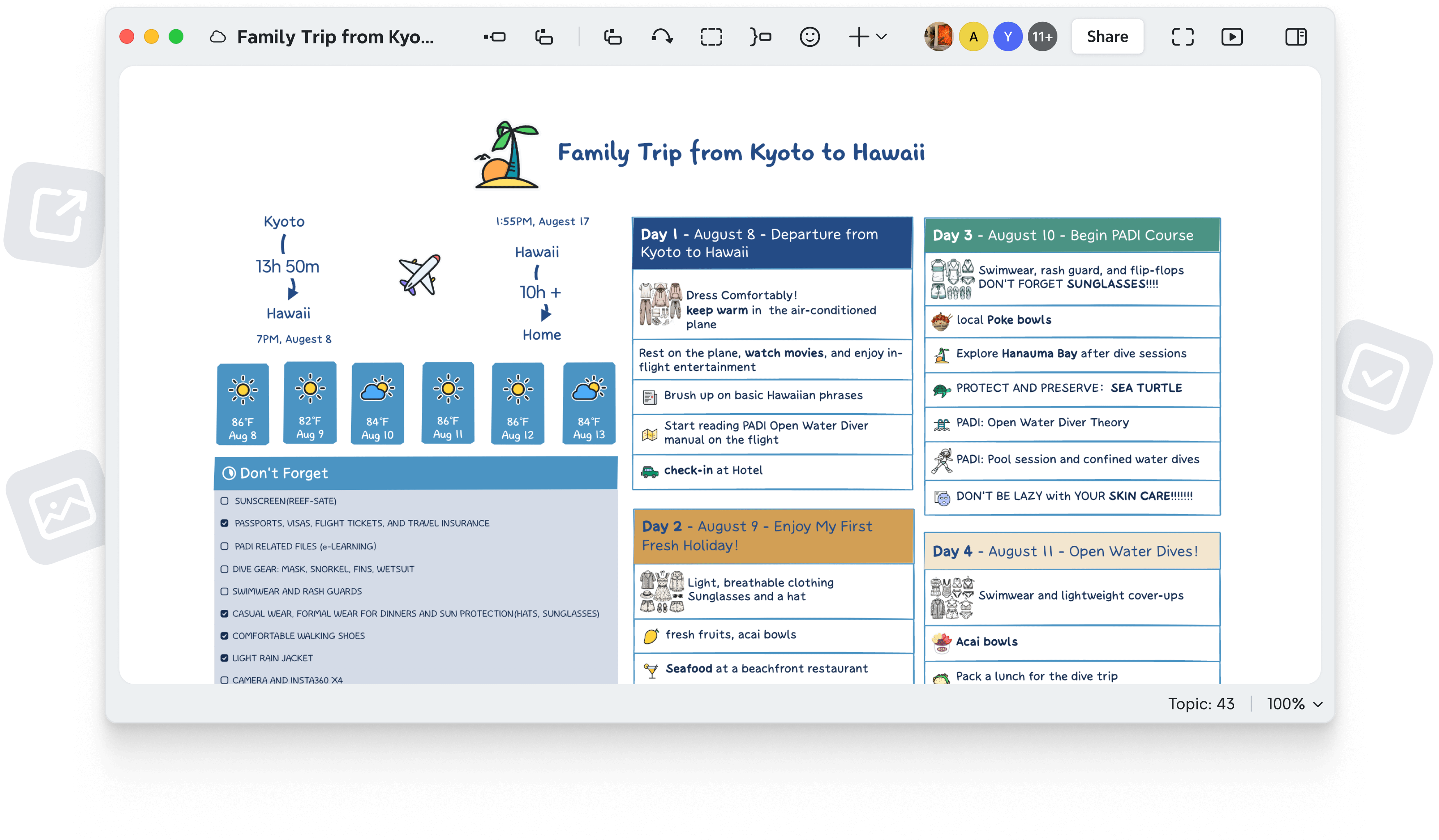This screenshot has width=1439, height=840.
Task: Check the DIVE GEAR checkbox
Action: pos(224,569)
